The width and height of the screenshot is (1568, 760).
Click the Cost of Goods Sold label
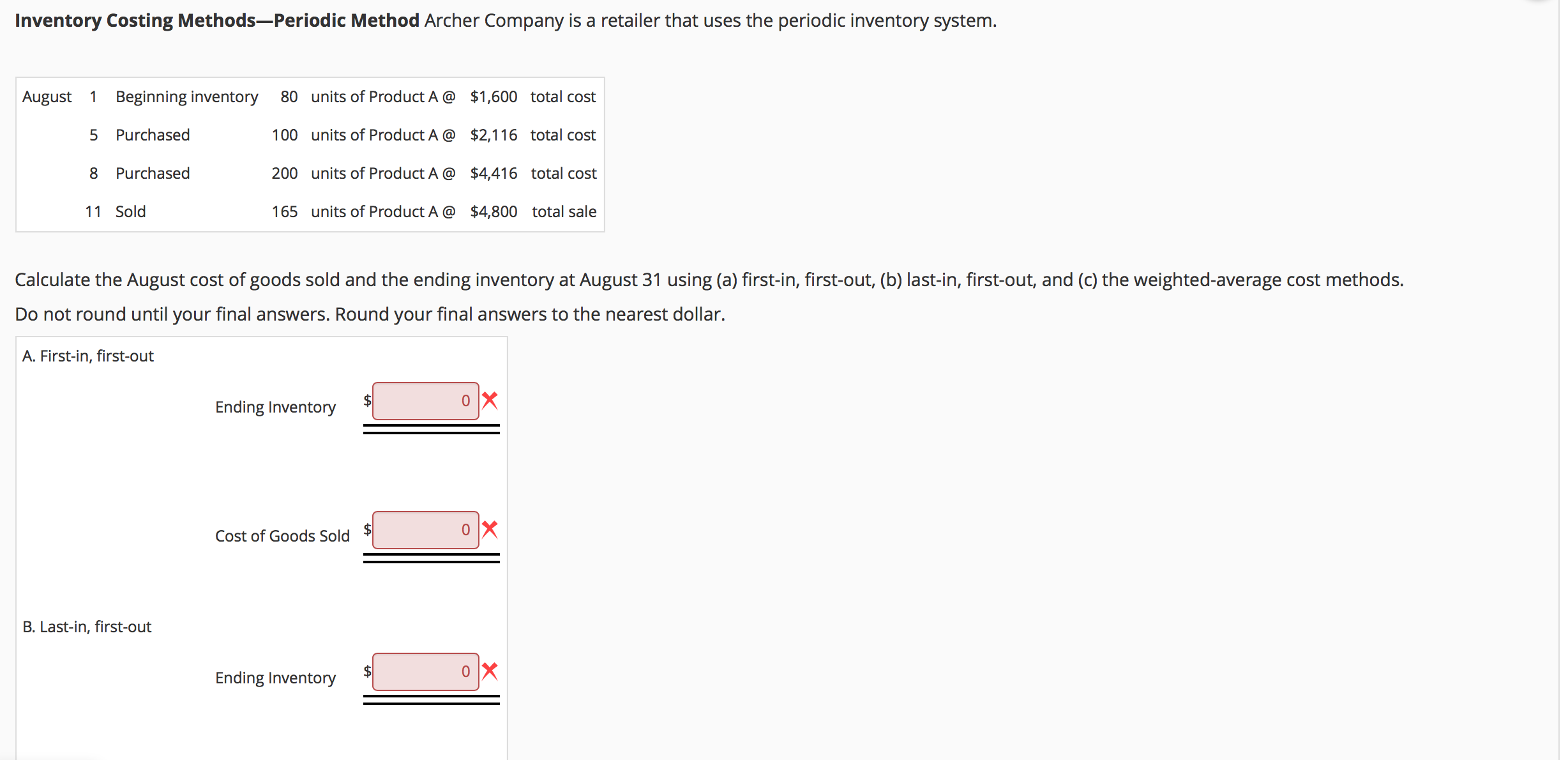pos(282,536)
